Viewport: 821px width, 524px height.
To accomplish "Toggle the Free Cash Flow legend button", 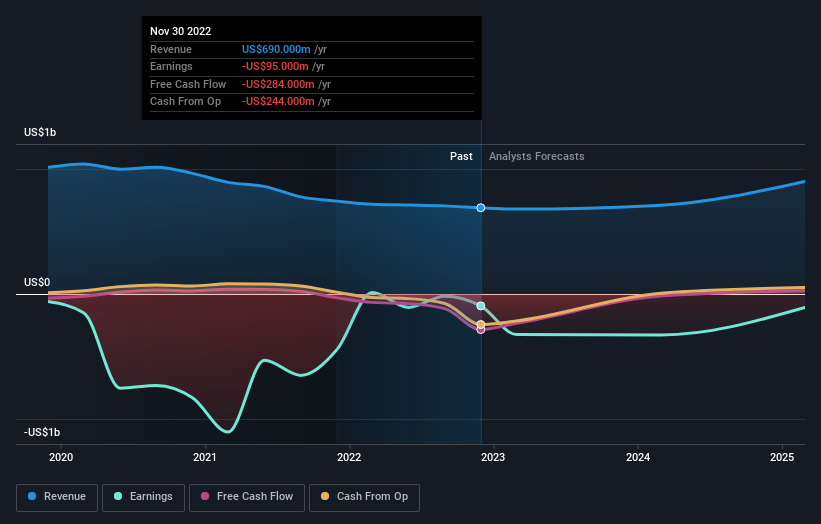I will 247,497.
